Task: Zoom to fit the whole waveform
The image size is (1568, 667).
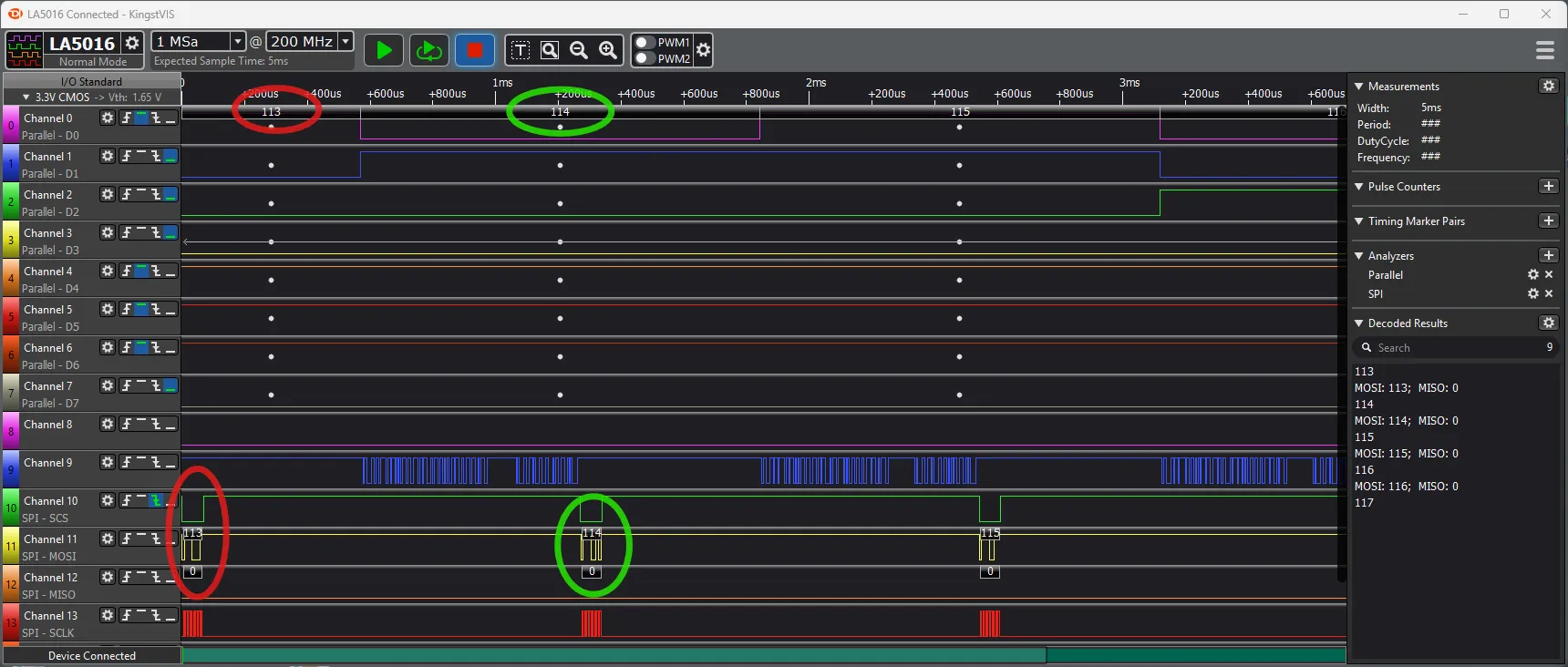Action: [x=550, y=50]
